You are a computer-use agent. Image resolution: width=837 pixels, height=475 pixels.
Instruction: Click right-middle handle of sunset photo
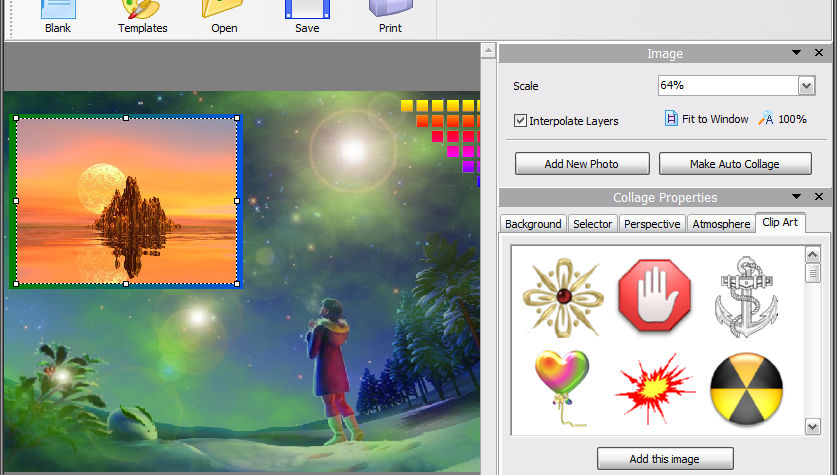tap(237, 201)
